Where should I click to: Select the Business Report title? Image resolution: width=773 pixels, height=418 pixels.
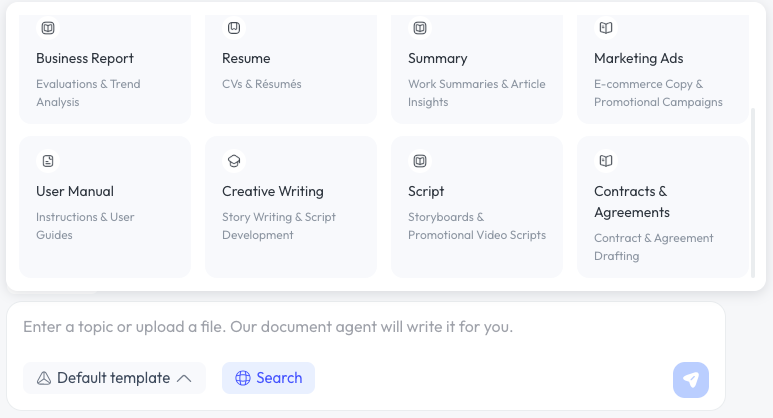pyautogui.click(x=85, y=58)
